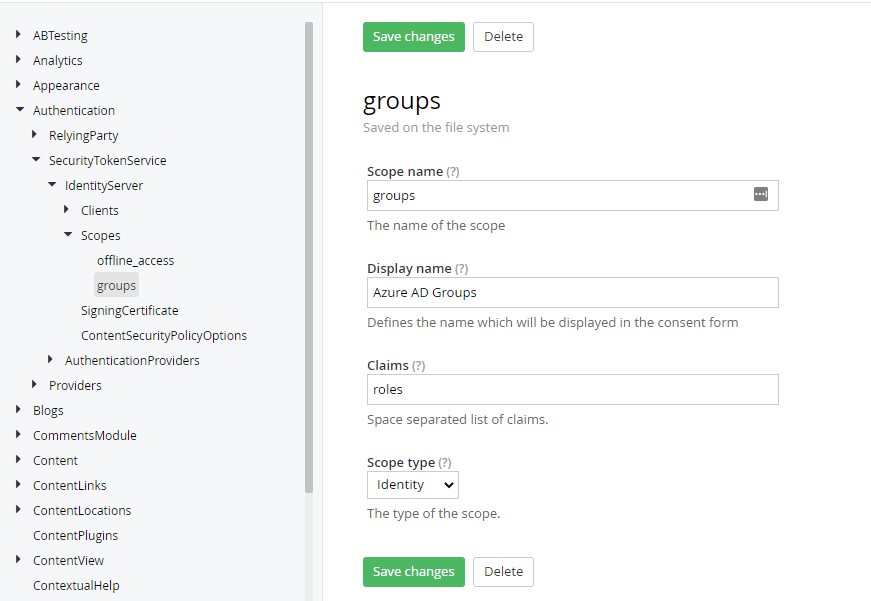Click the top Delete button
871x601 pixels.
[x=503, y=37]
